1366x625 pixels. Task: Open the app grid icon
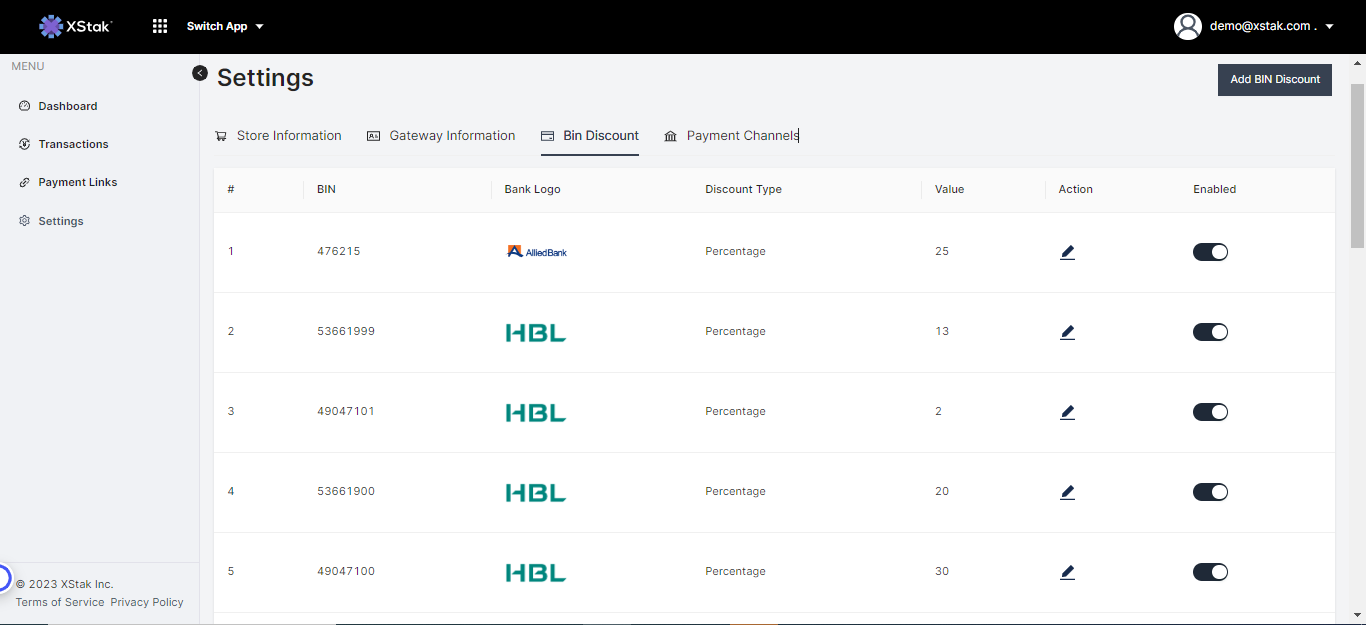pos(160,26)
